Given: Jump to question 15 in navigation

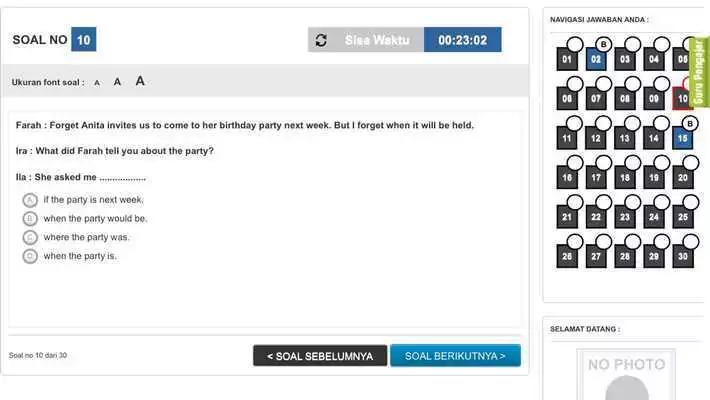Looking at the screenshot, I should coord(682,139).
